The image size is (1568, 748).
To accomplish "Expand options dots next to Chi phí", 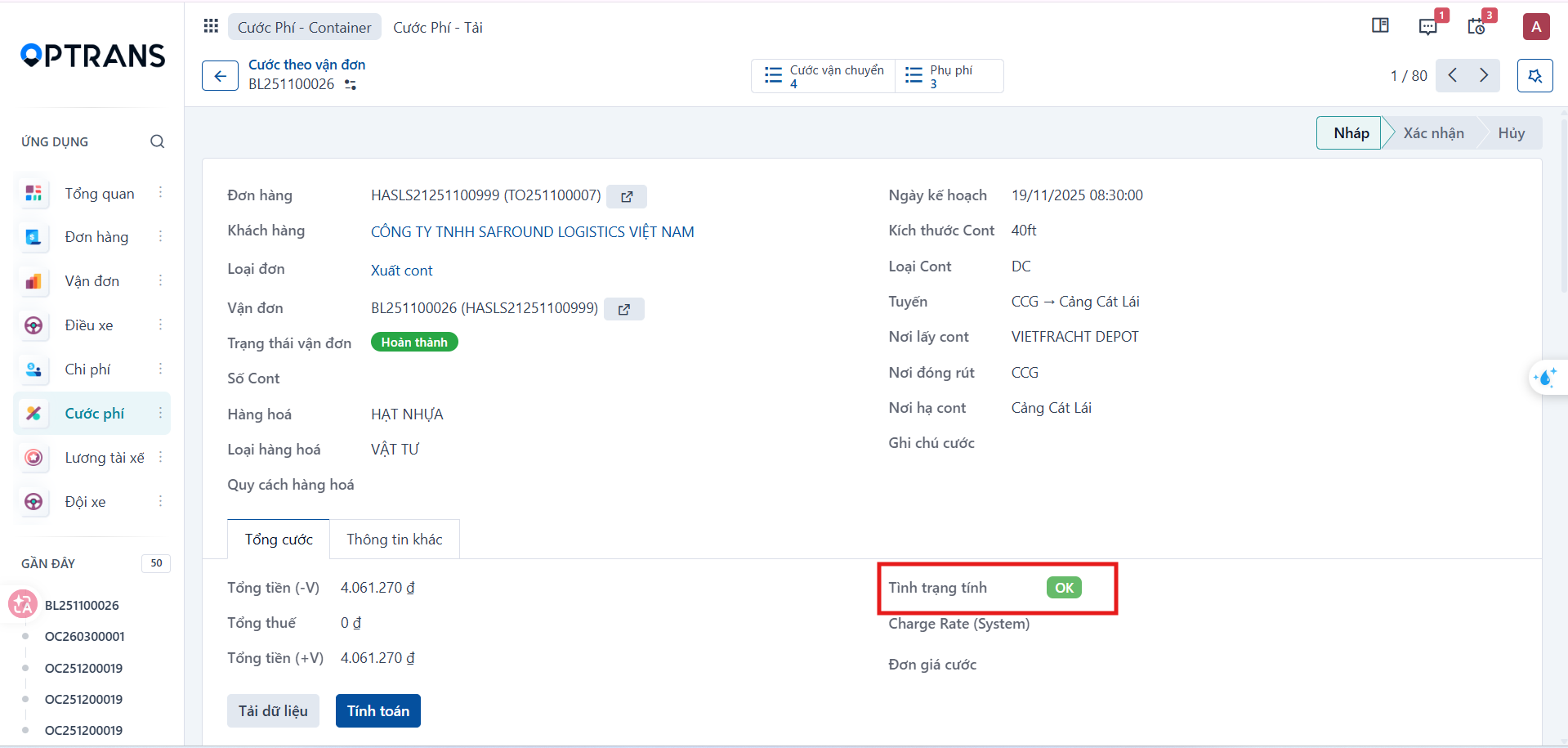I will (160, 369).
